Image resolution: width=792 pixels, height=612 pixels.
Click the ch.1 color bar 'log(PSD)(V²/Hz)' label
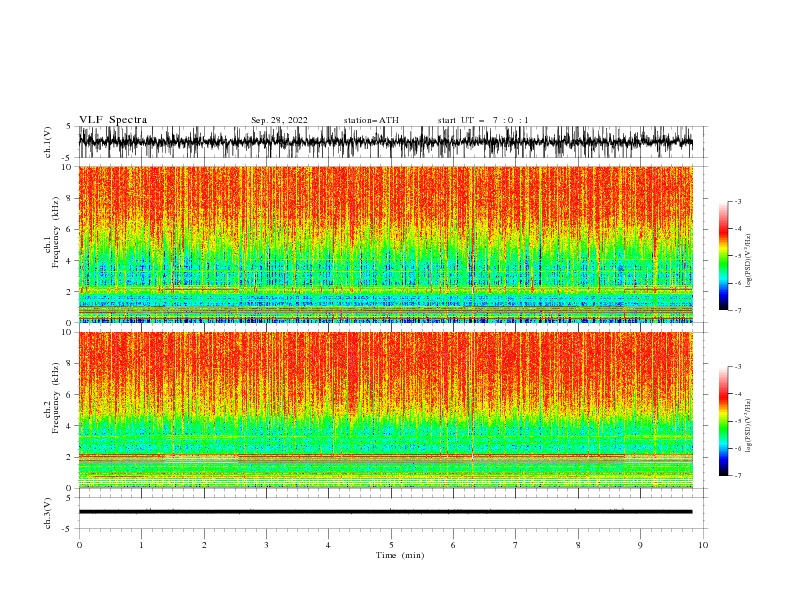[x=749, y=261]
